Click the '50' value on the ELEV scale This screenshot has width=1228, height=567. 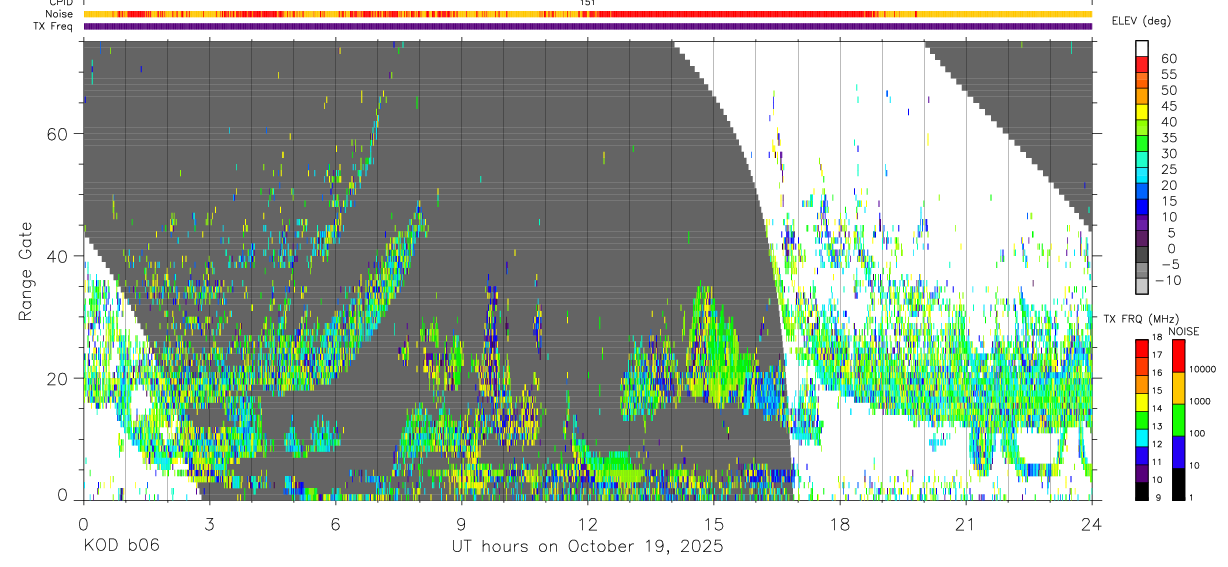click(x=1168, y=90)
